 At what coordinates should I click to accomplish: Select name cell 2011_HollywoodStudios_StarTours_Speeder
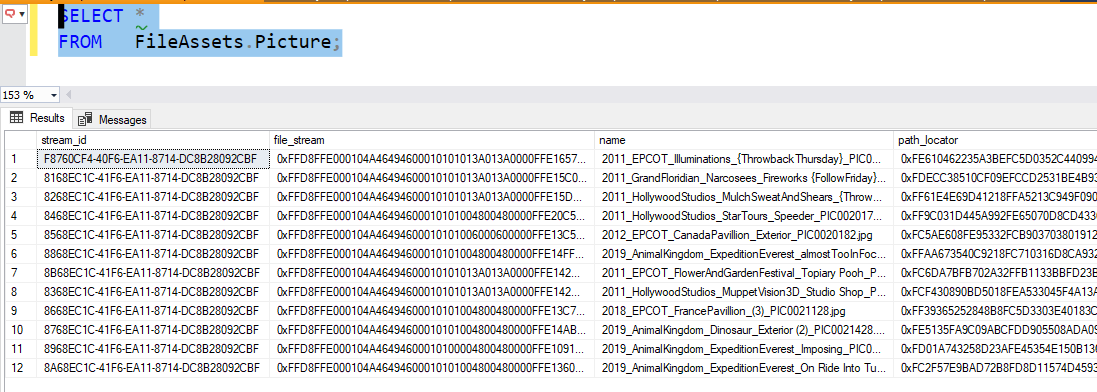(x=744, y=216)
